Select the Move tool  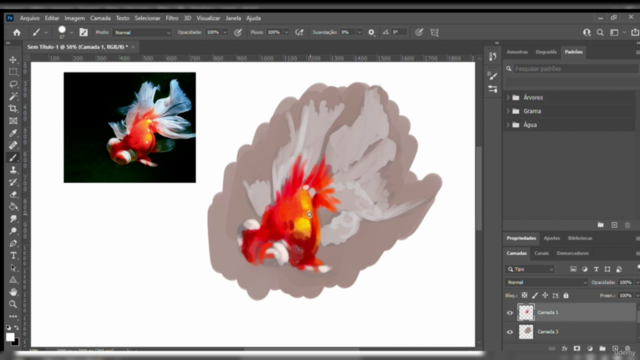[13, 60]
